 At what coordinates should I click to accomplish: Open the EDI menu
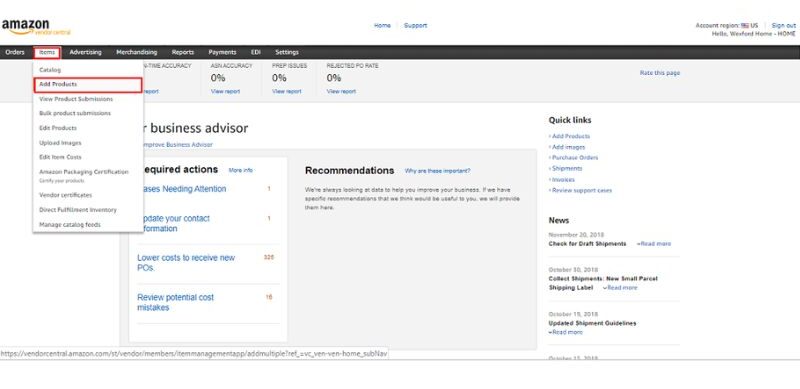point(256,52)
